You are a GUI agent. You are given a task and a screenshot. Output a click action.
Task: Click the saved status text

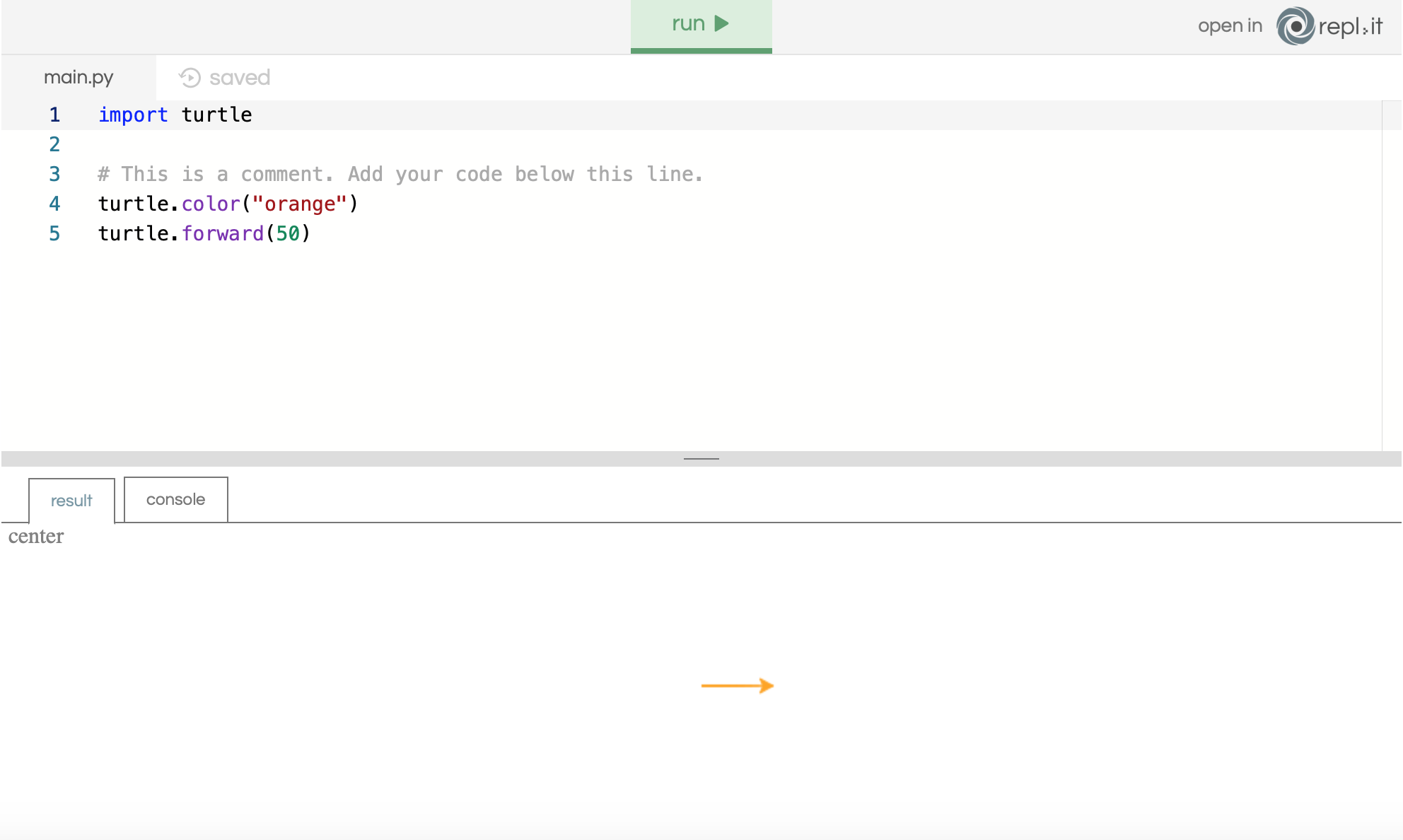tap(240, 78)
